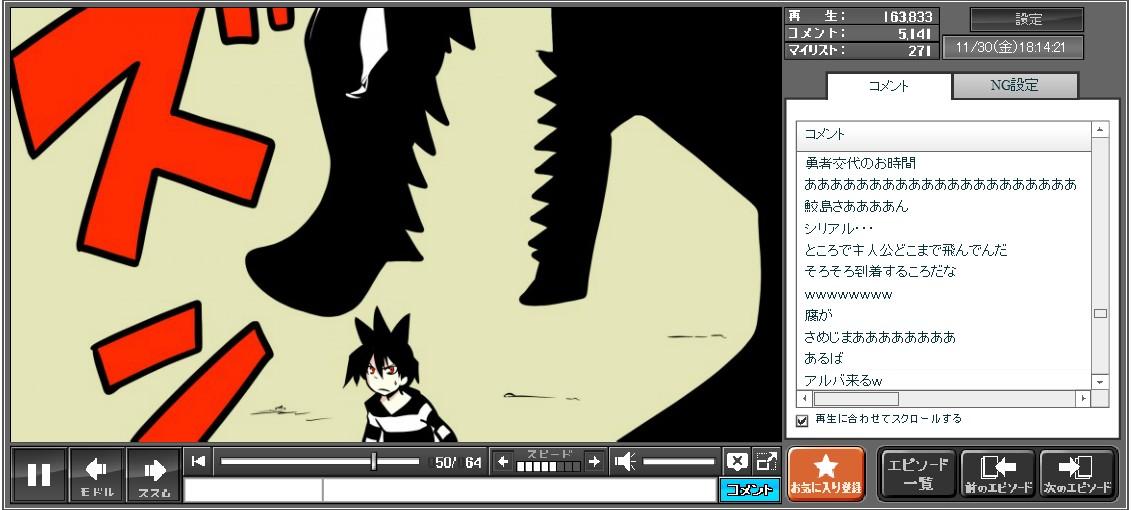1131x510 pixels.
Task: Go to previous episode (前のエピソード)
Action: point(998,473)
